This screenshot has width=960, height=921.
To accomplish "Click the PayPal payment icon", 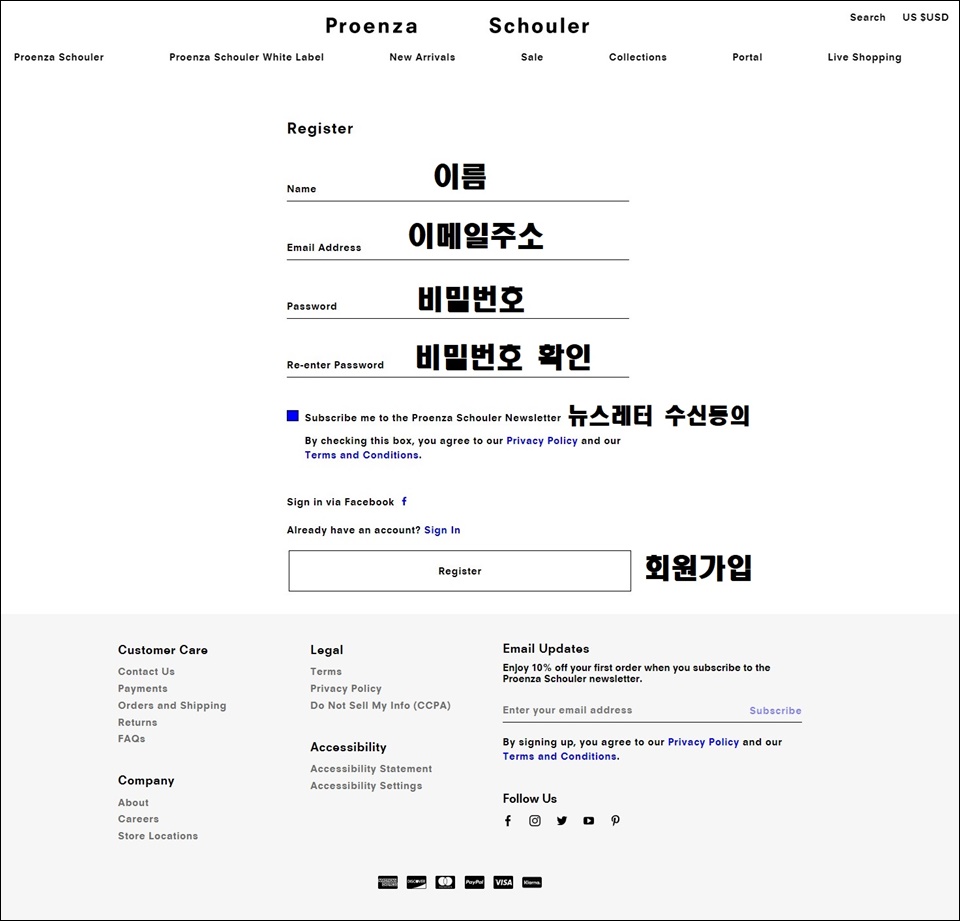I will (x=474, y=882).
